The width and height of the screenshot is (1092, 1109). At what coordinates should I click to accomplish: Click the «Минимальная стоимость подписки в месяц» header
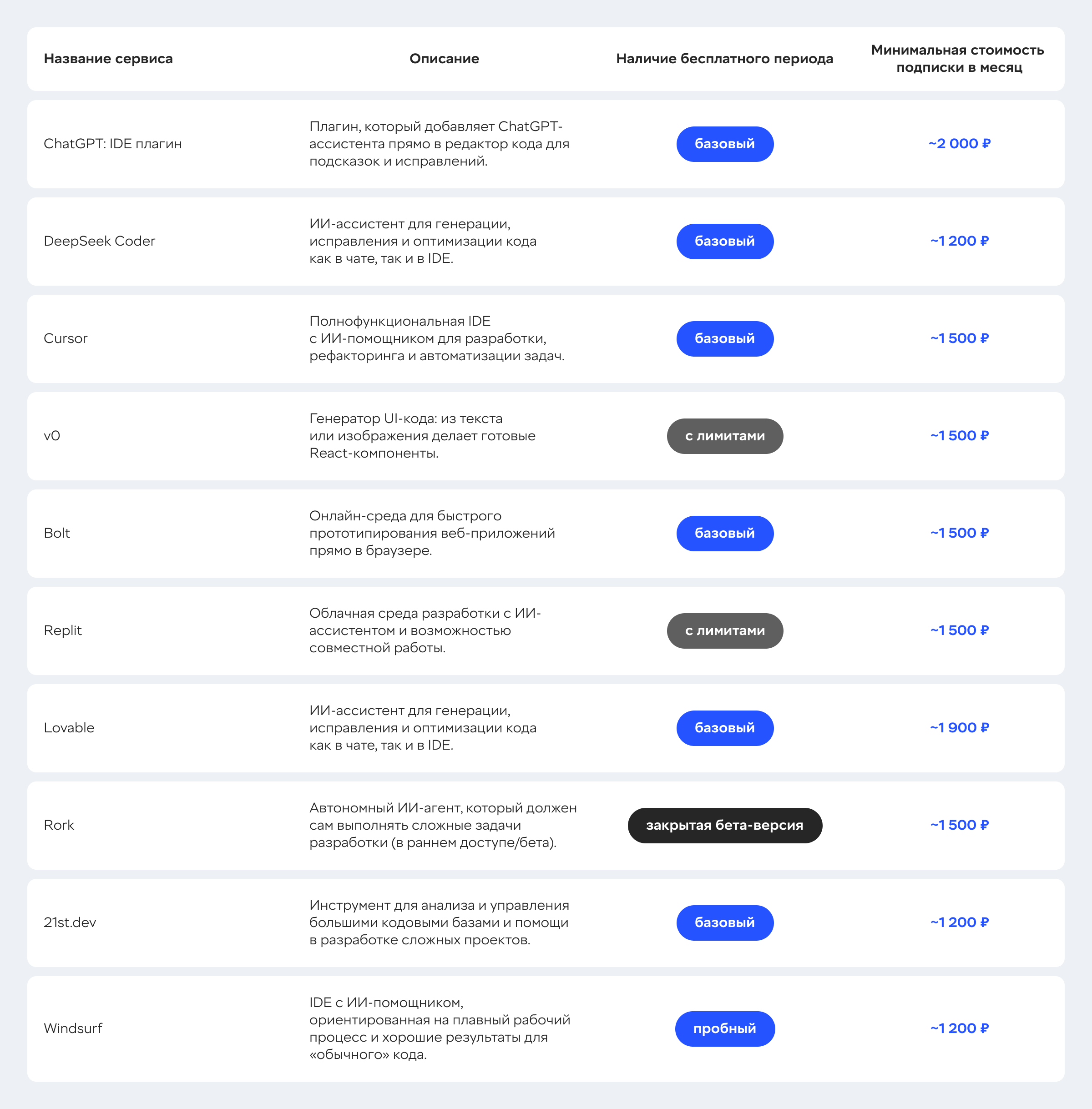pos(958,59)
